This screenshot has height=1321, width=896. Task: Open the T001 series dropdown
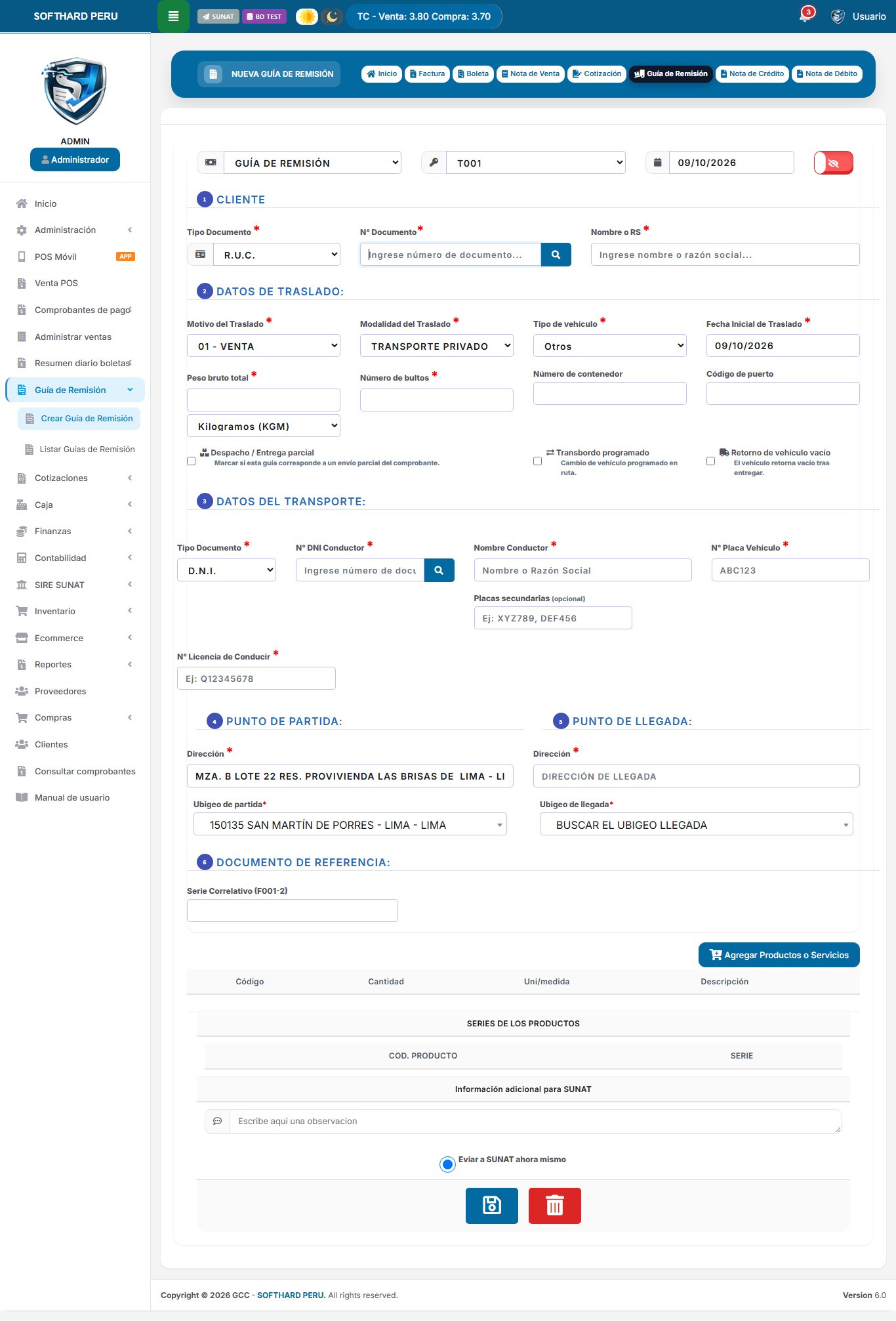click(x=536, y=163)
